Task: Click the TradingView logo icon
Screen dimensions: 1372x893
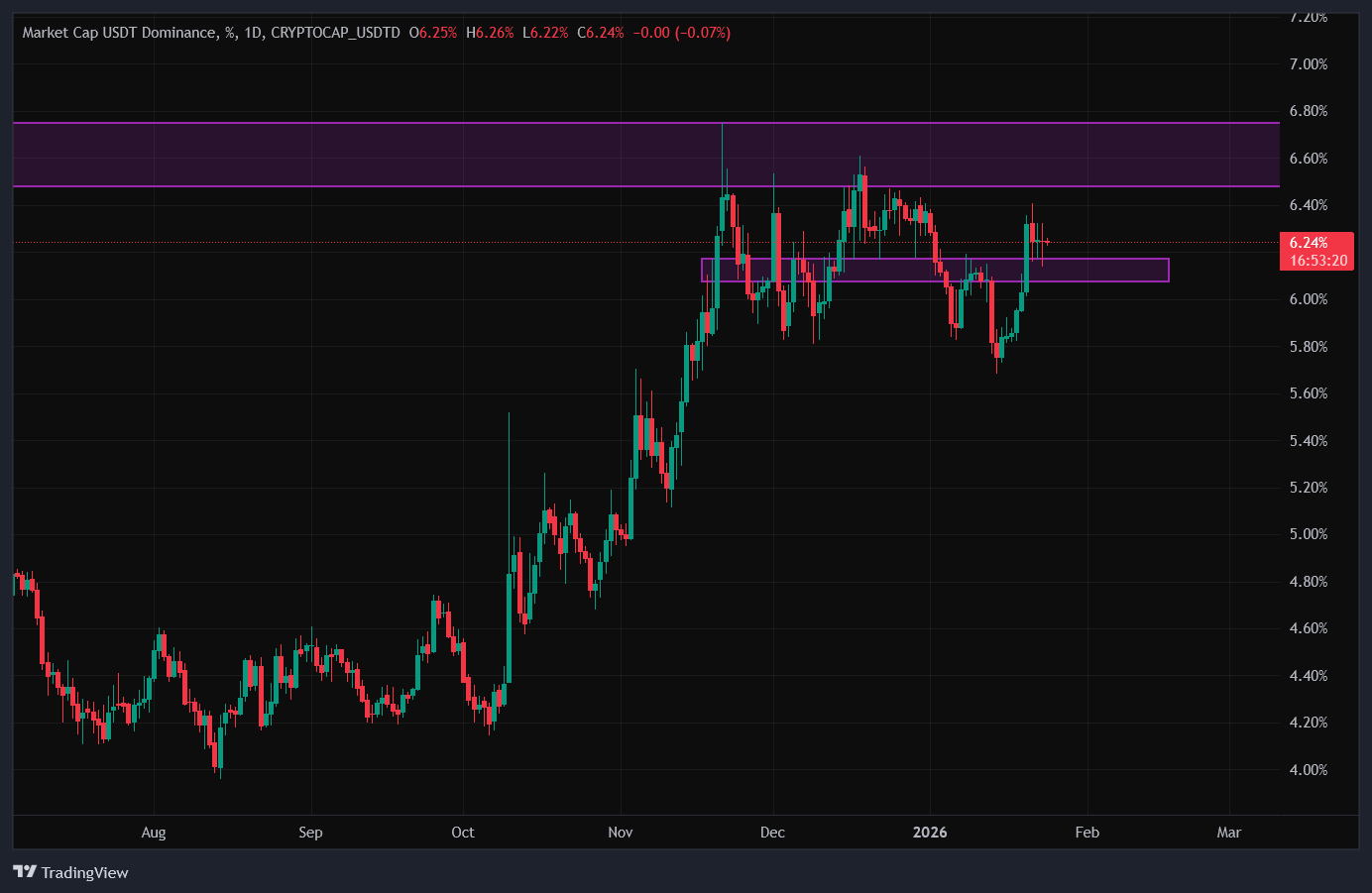Action: 23,873
